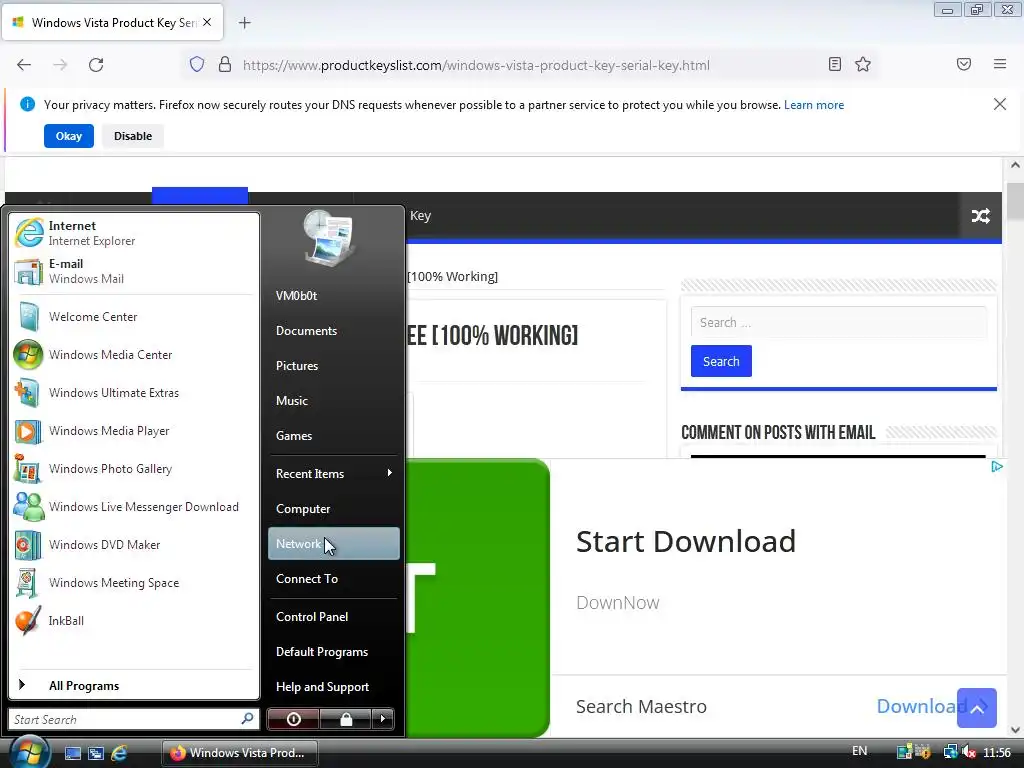The image size is (1024, 768).
Task: Launch Windows Media Center
Action: [x=134, y=355]
